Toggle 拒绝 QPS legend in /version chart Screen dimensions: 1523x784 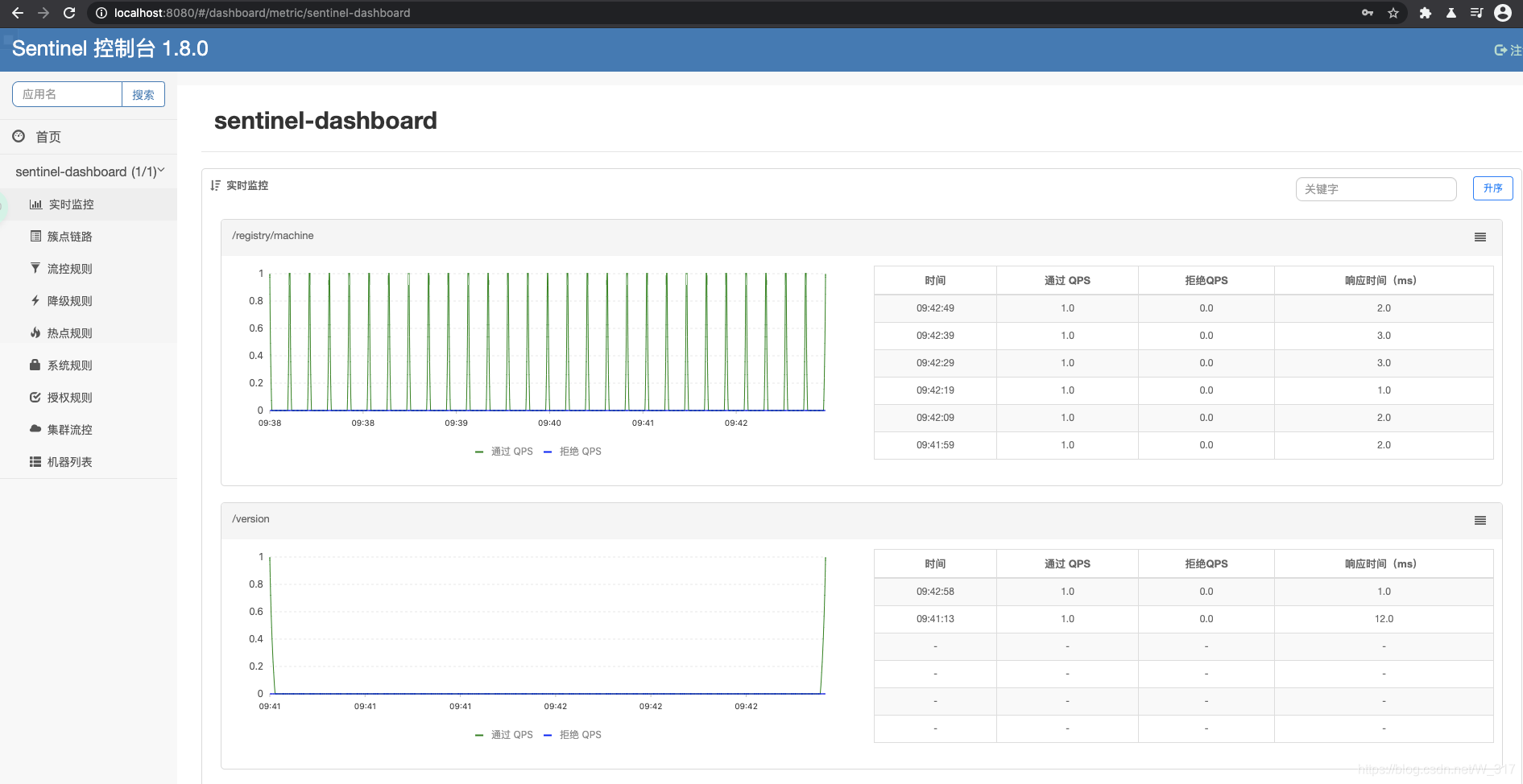pos(573,735)
